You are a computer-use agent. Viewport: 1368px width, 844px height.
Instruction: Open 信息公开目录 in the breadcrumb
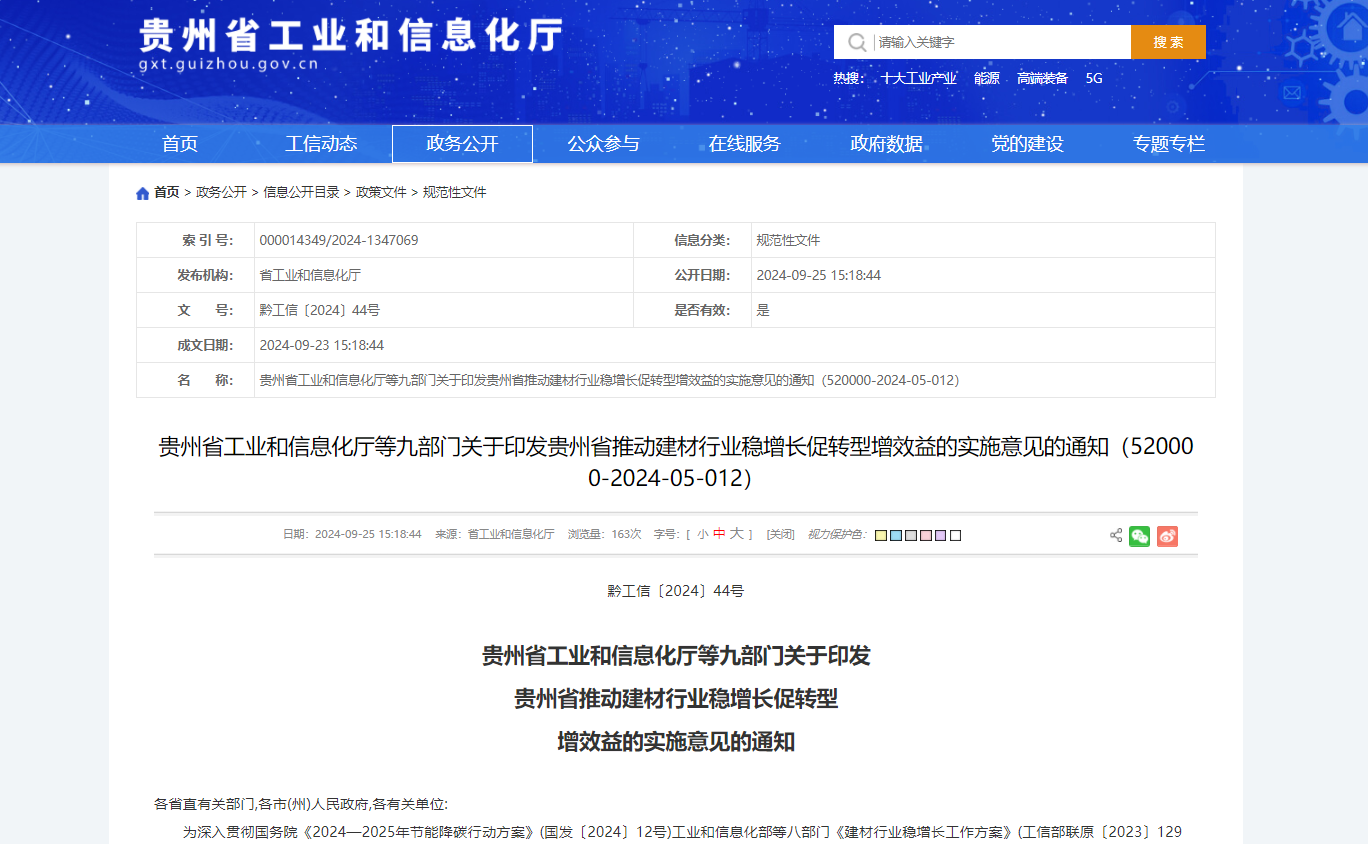tap(301, 193)
